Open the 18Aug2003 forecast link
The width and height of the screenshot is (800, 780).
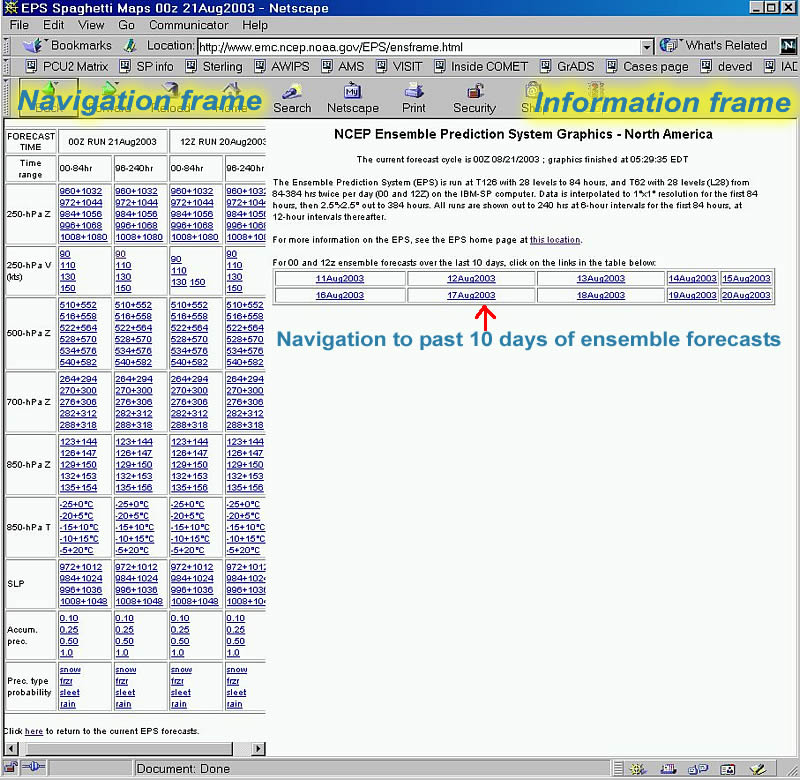(601, 295)
